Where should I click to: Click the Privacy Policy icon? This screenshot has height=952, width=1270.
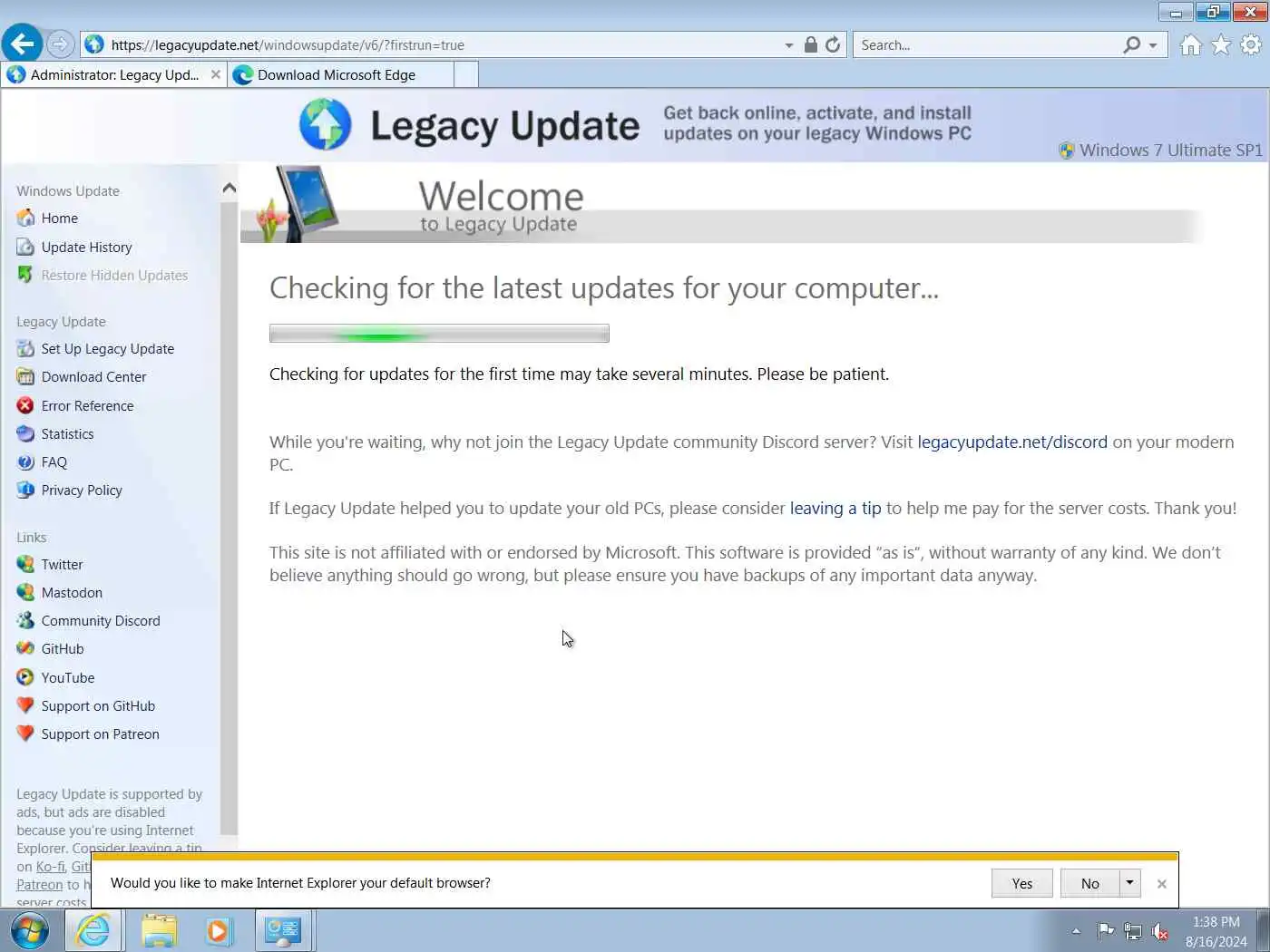[25, 490]
